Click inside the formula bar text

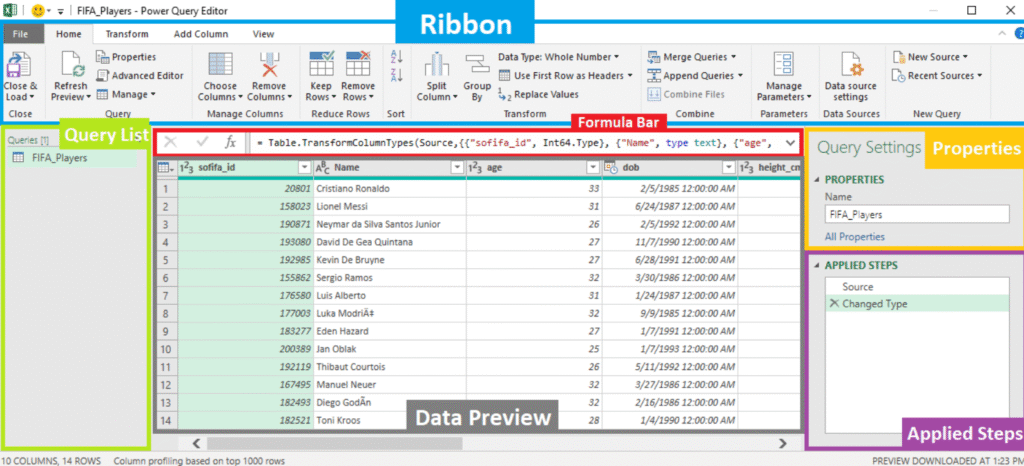516,142
